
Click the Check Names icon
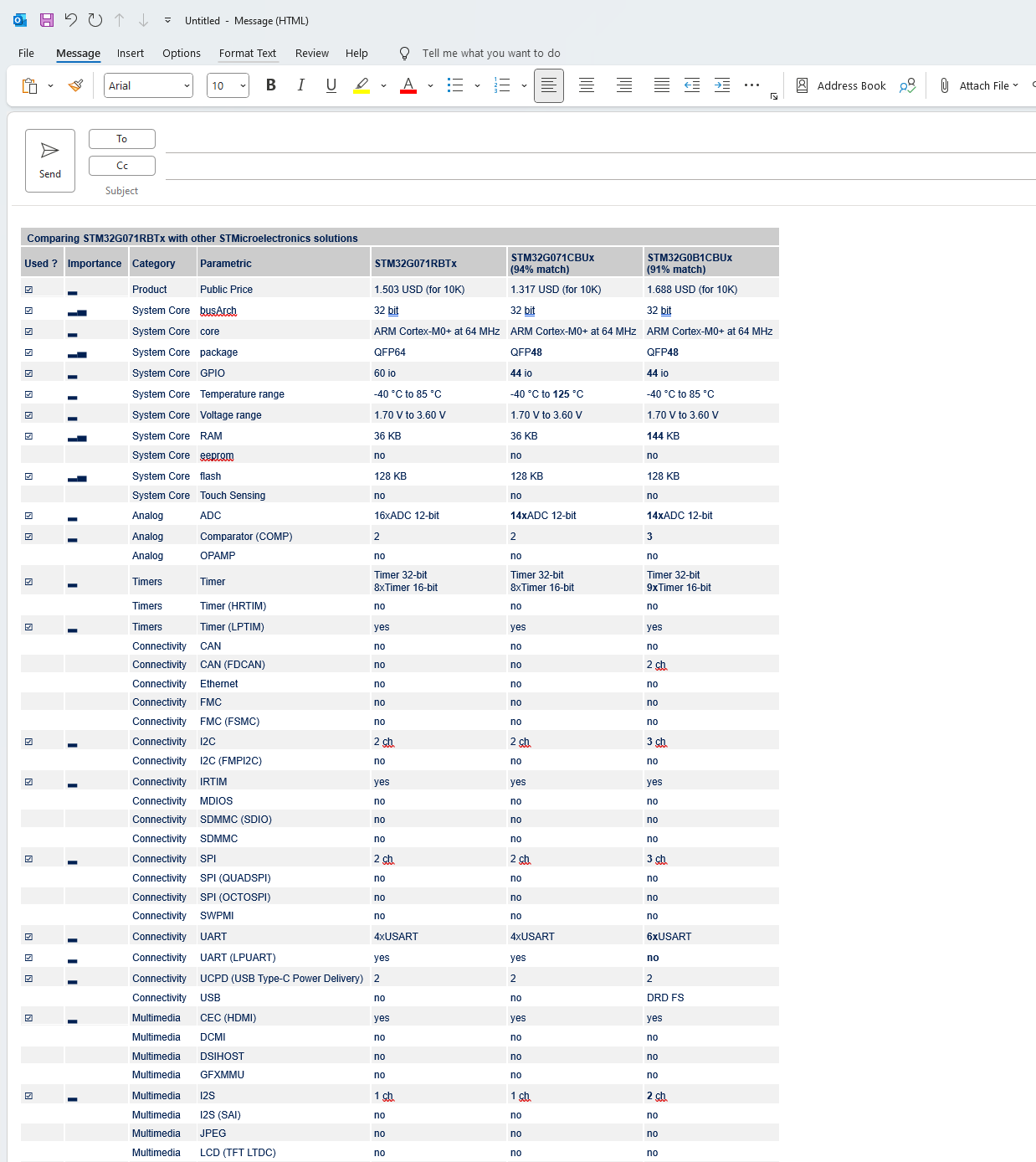click(907, 85)
